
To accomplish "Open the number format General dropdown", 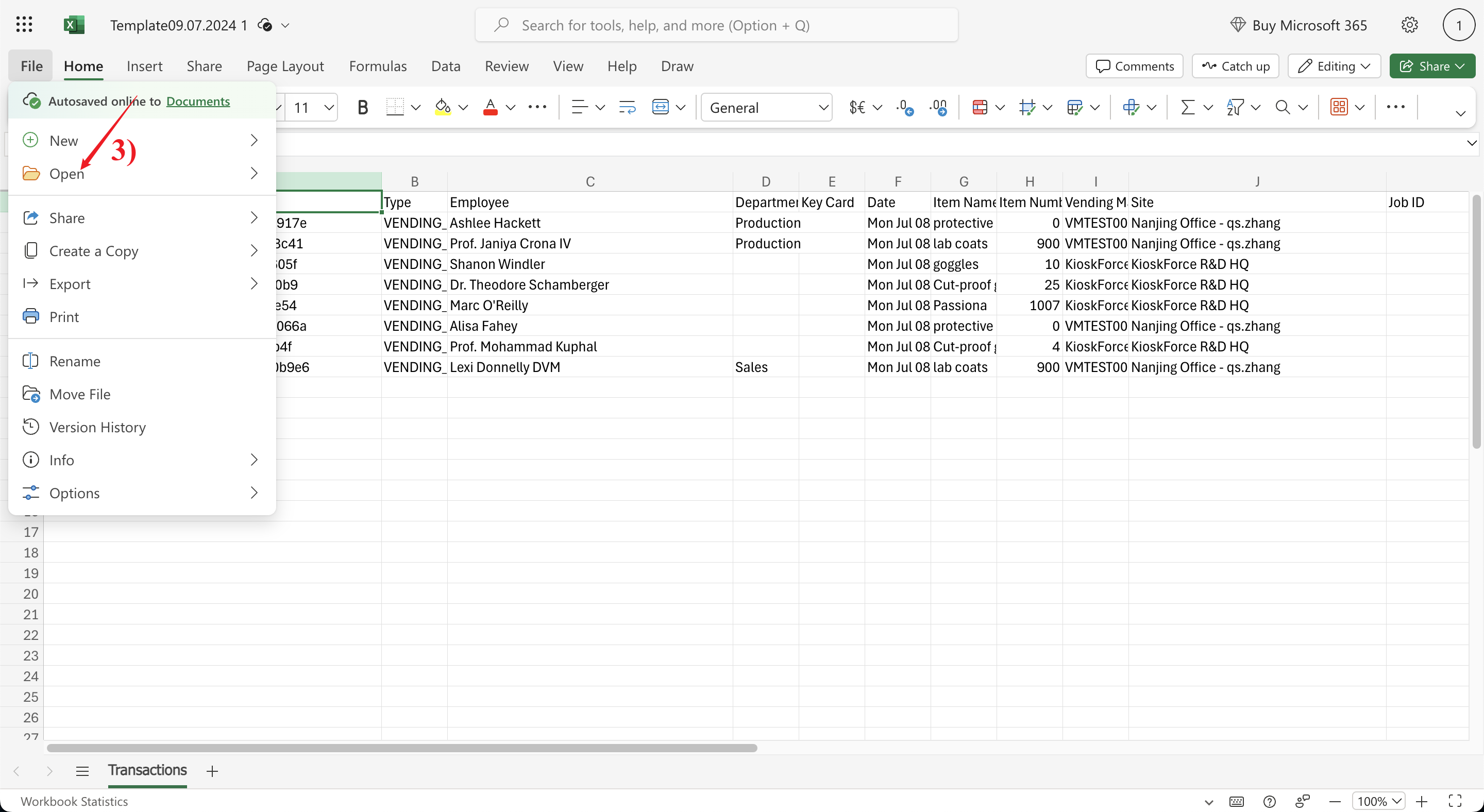I will (x=766, y=107).
